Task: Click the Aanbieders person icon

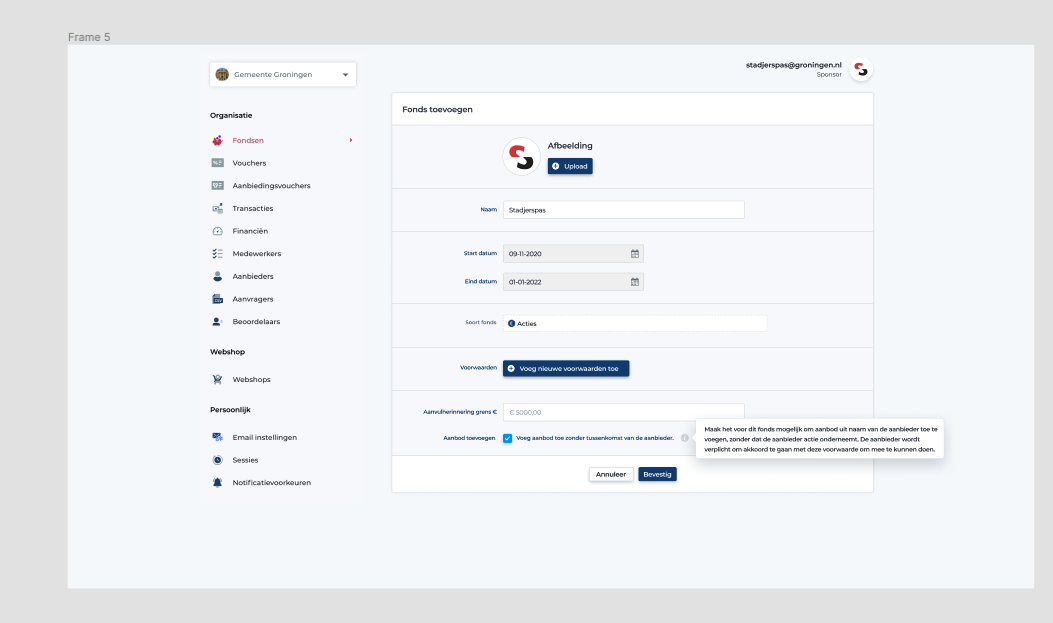Action: tap(218, 277)
